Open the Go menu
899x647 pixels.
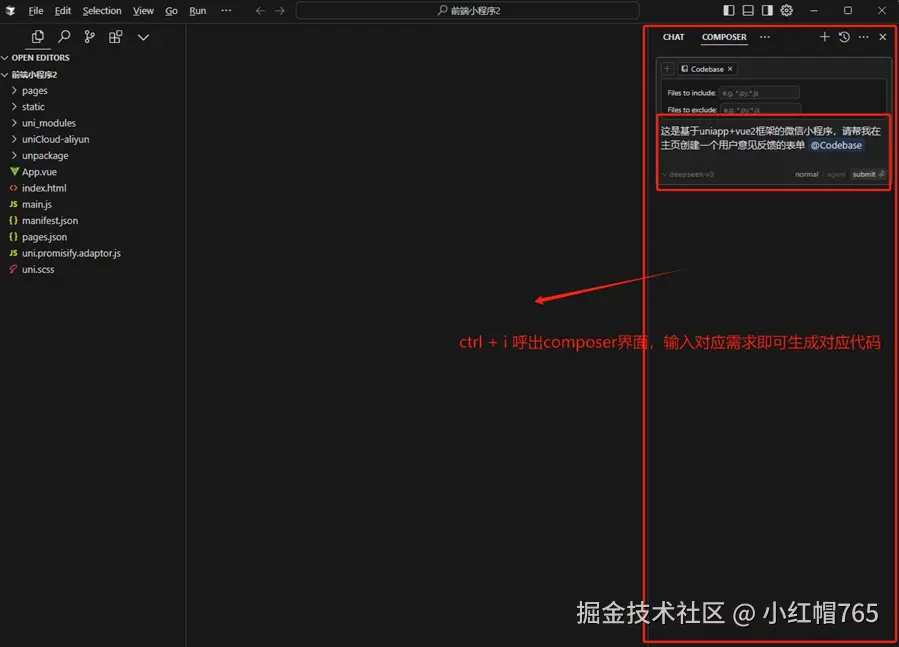pyautogui.click(x=171, y=10)
